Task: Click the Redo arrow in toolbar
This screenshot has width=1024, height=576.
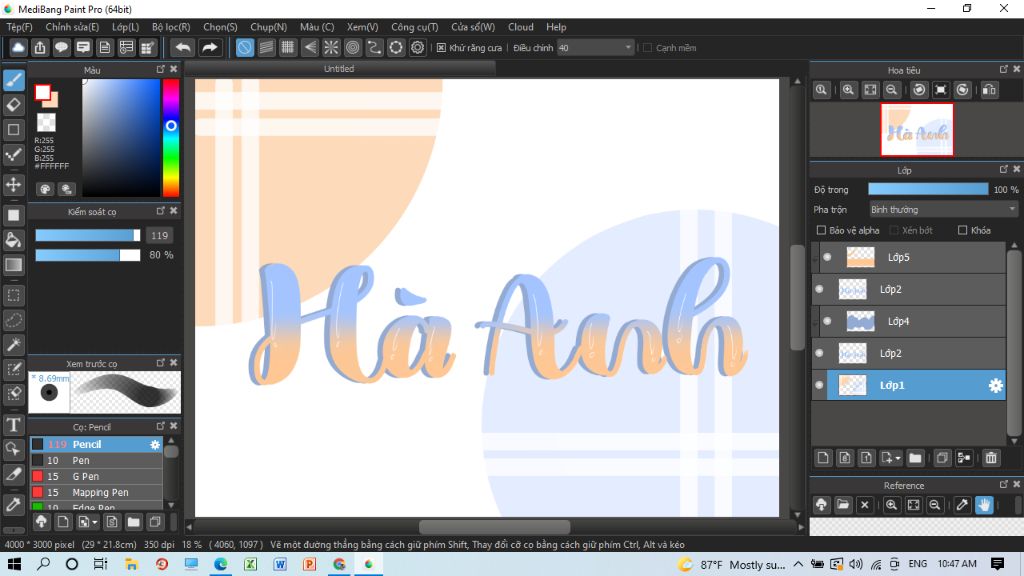Action: tap(209, 48)
